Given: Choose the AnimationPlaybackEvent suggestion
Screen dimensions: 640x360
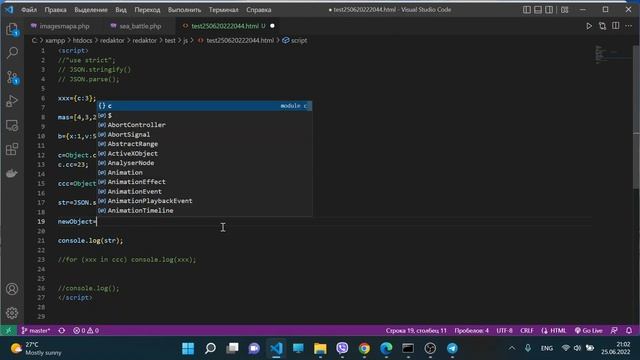Looking at the screenshot, I should [204, 201].
